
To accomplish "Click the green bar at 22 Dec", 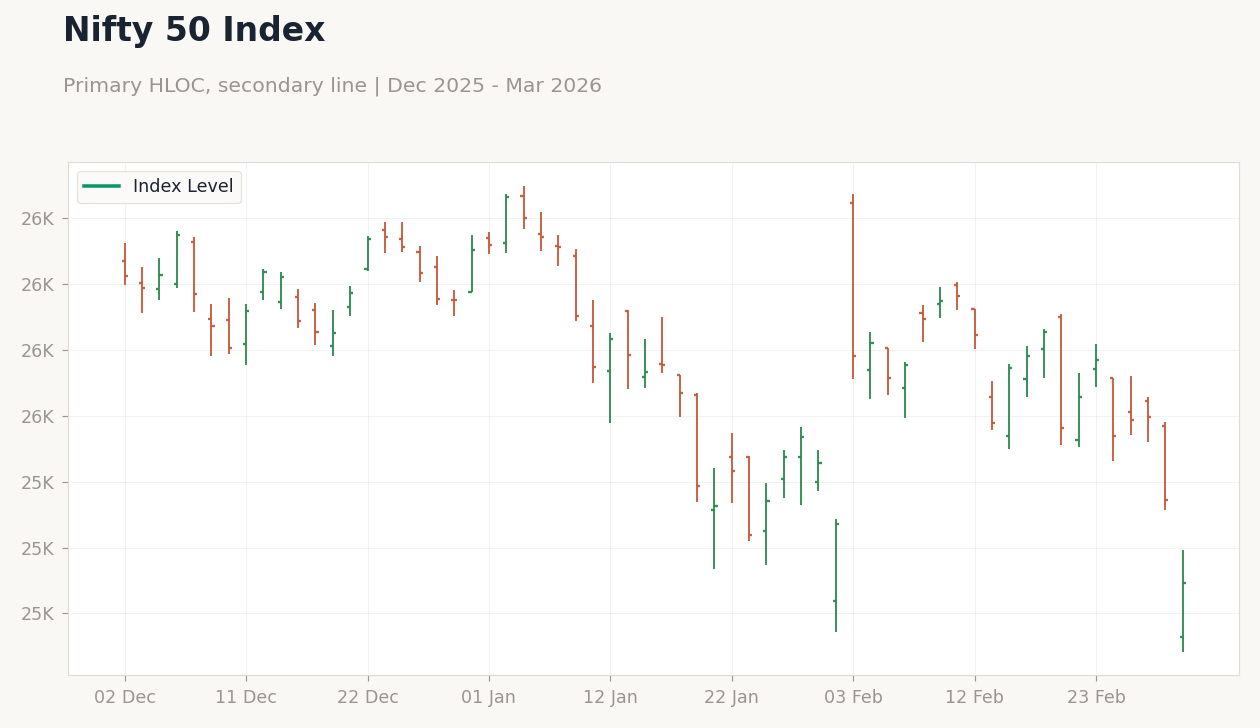I will [x=368, y=253].
